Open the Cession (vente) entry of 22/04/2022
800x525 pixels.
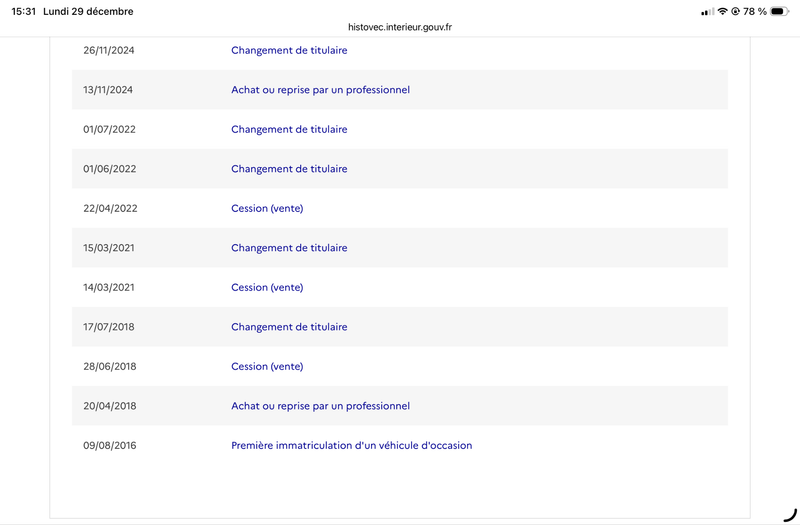click(267, 208)
